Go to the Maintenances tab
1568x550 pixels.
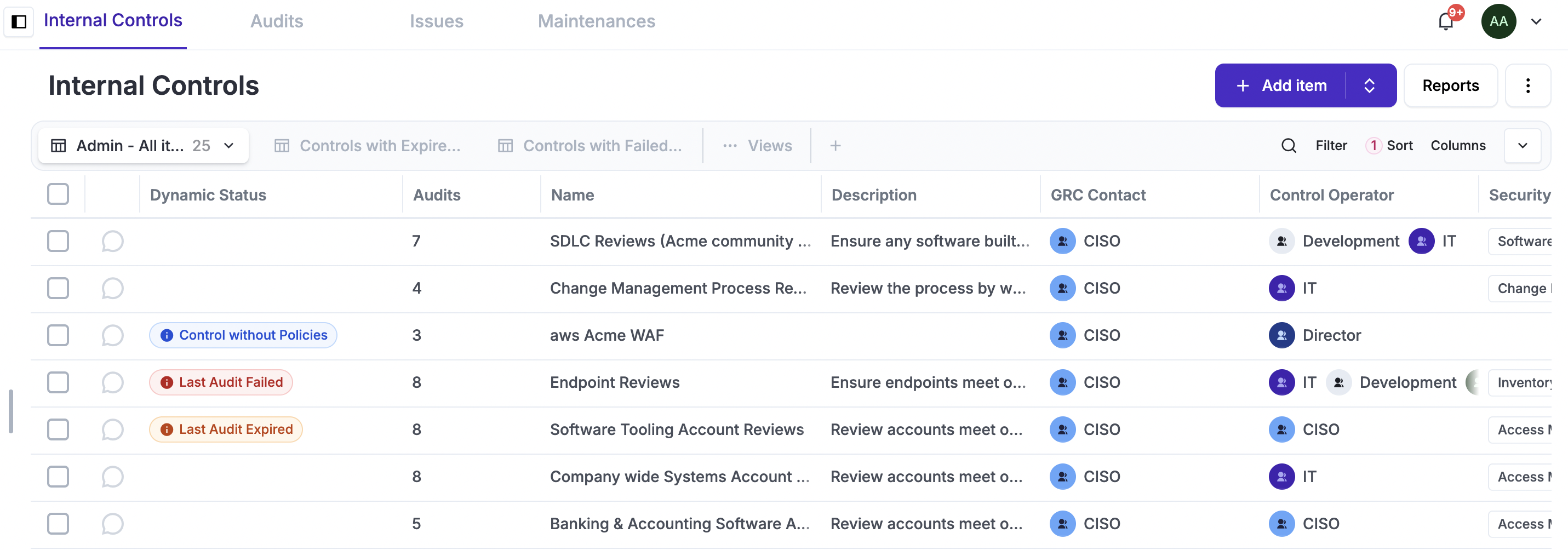pos(596,22)
